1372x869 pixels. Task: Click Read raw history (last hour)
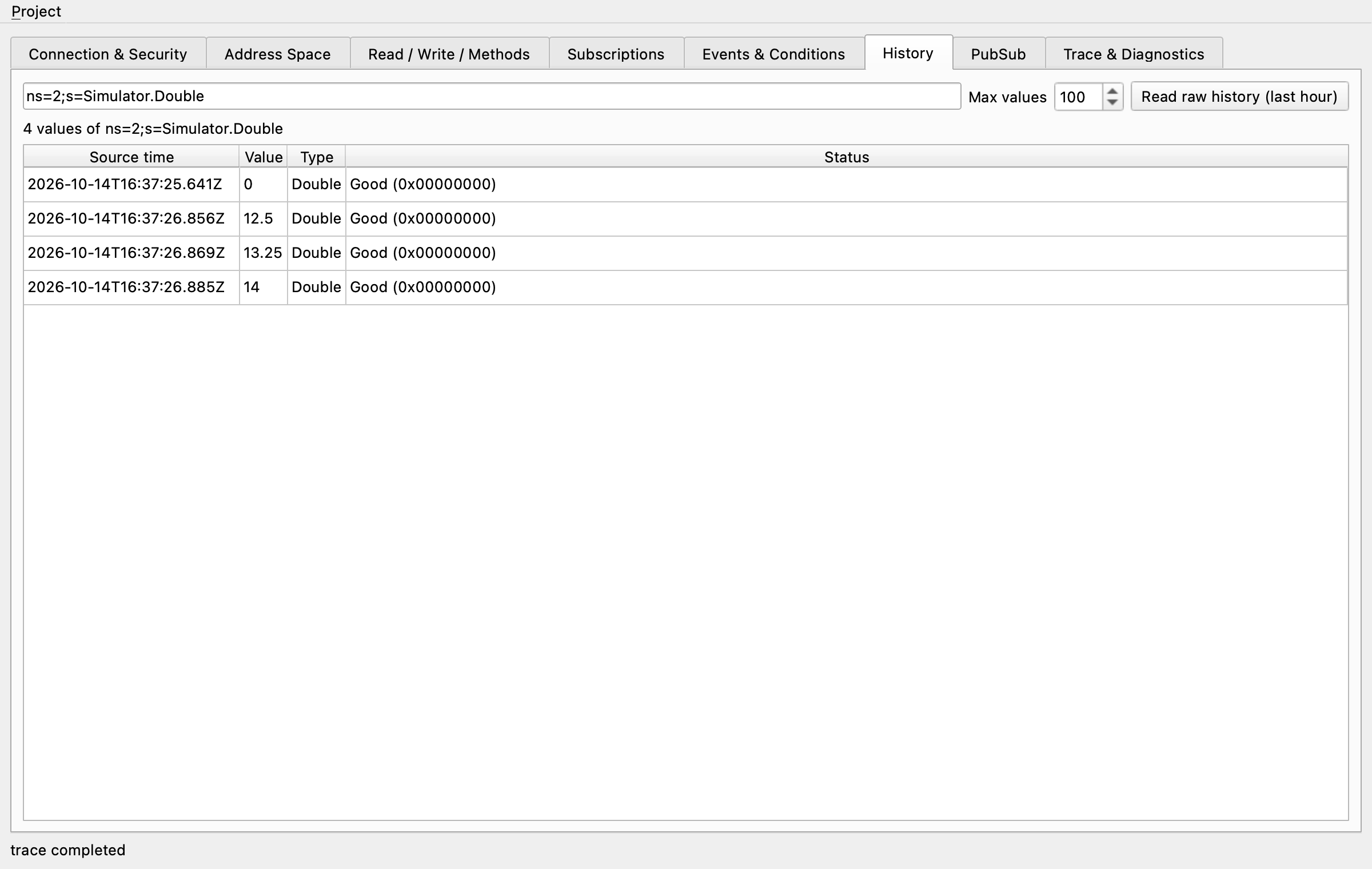[1239, 97]
